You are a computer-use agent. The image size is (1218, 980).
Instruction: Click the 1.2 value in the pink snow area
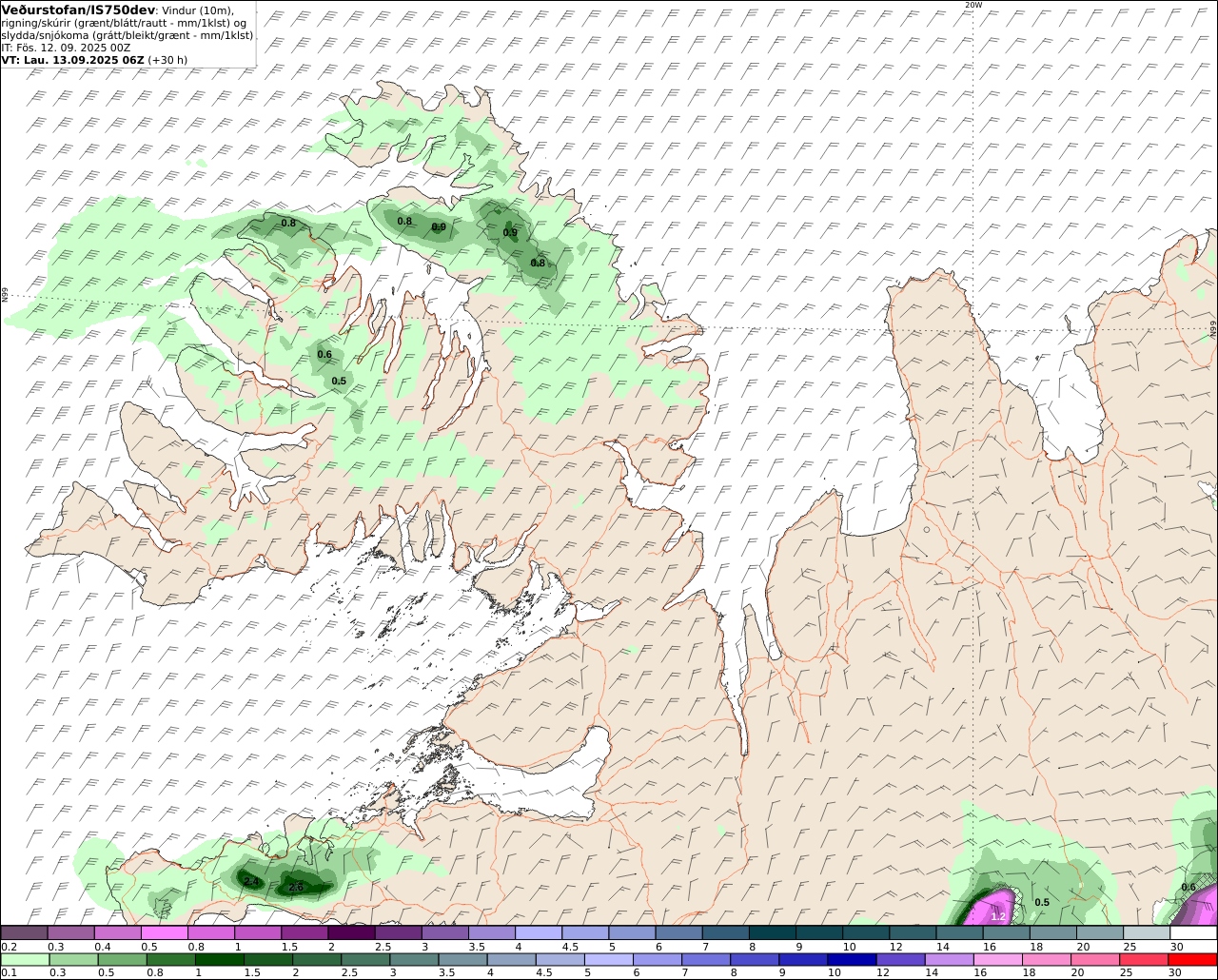point(997,916)
